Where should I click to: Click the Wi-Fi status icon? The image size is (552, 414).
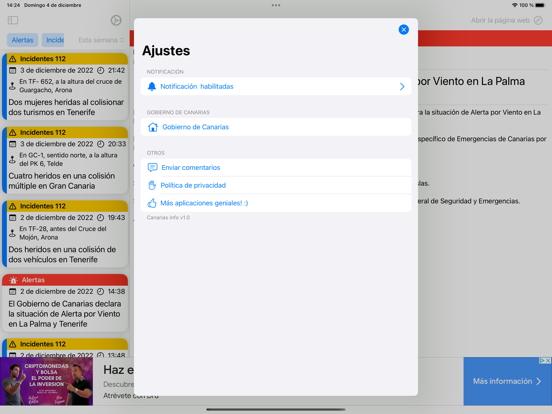click(x=515, y=5)
